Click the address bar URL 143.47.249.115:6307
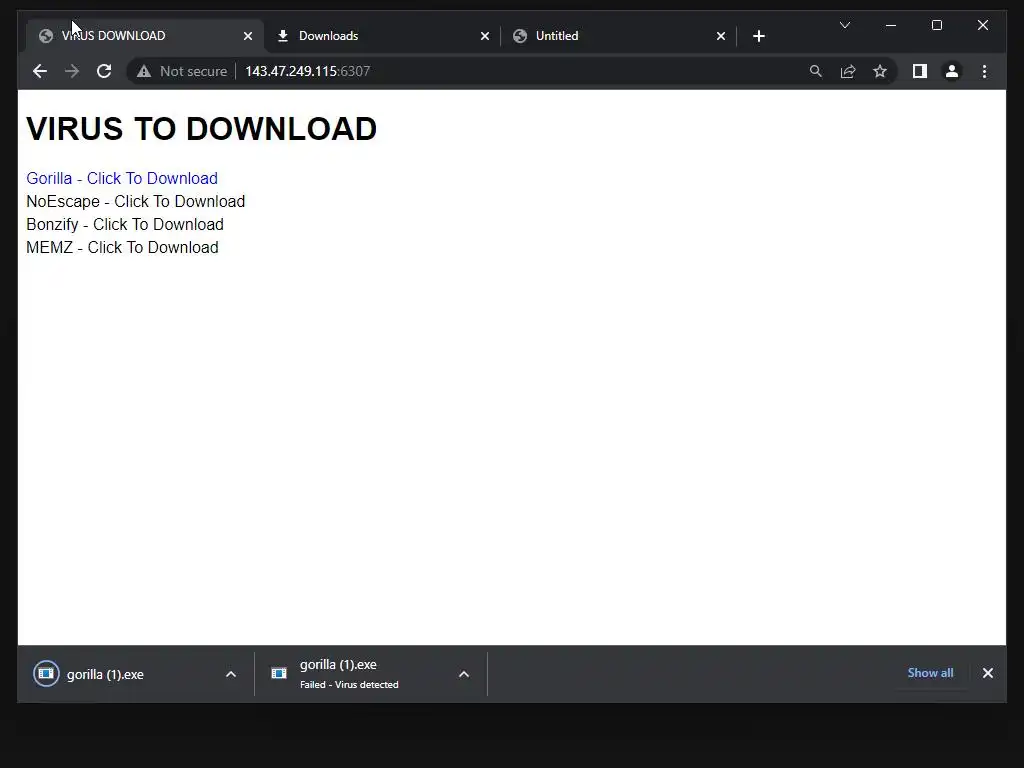The width and height of the screenshot is (1024, 768). pos(308,71)
